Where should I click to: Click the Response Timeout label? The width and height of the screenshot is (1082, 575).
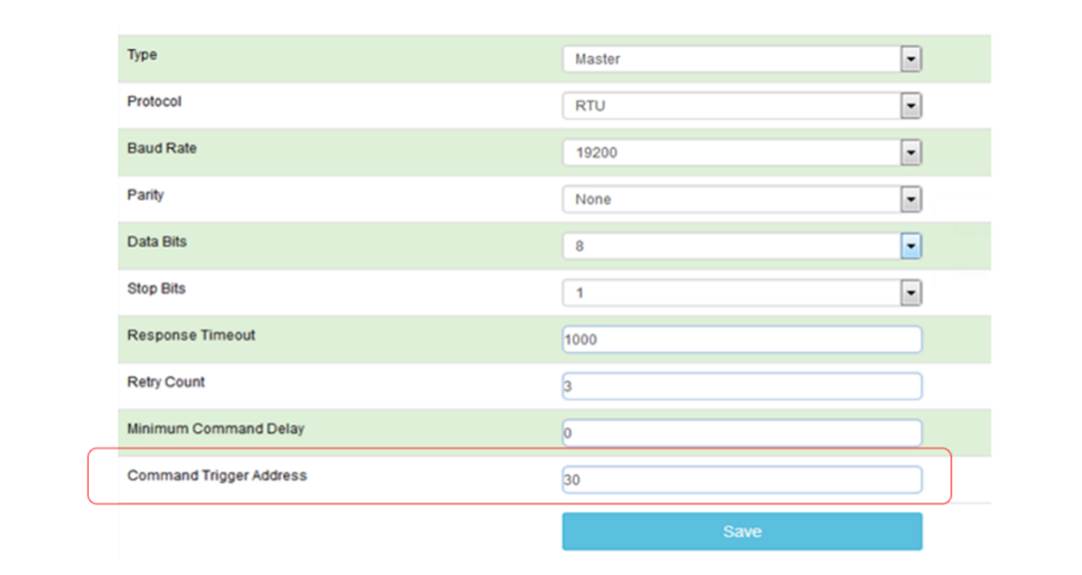coord(191,335)
